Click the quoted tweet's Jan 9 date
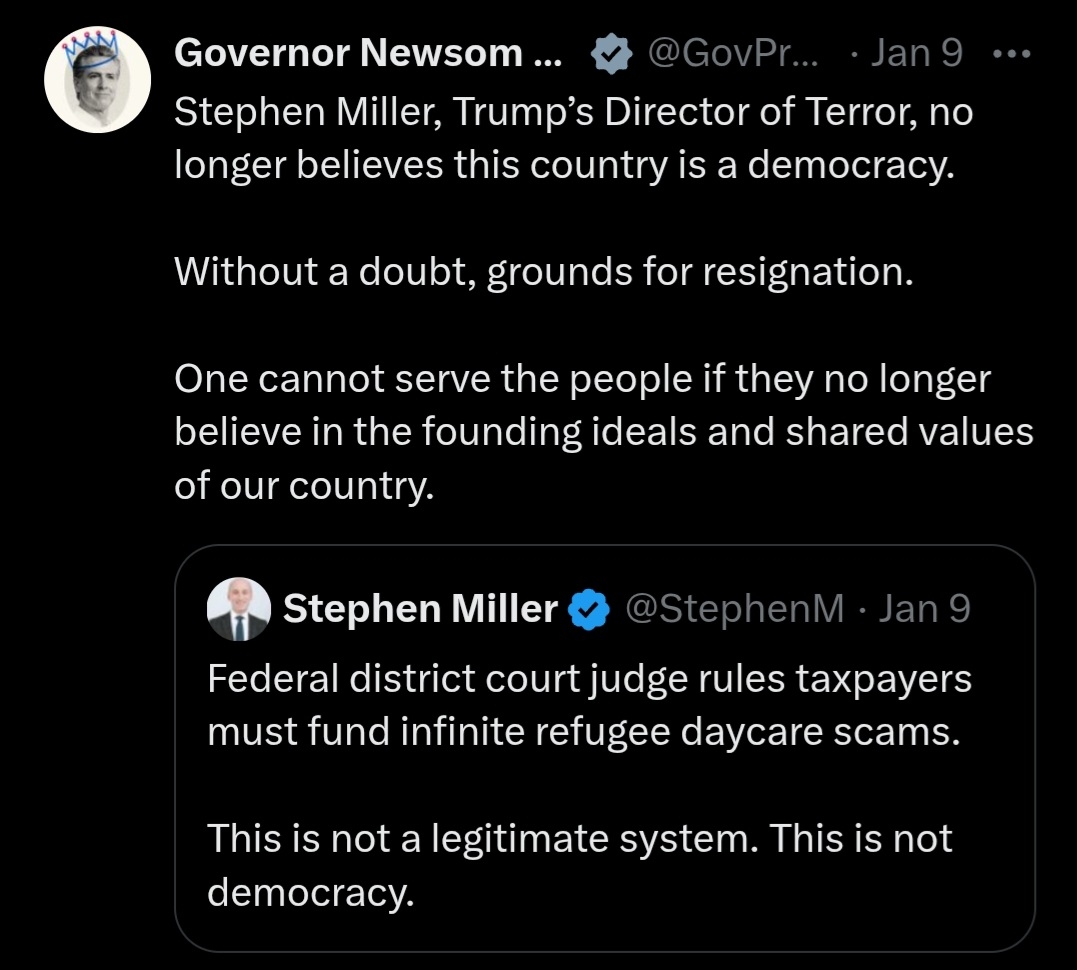Viewport: 1077px width, 970px height. tap(924, 608)
